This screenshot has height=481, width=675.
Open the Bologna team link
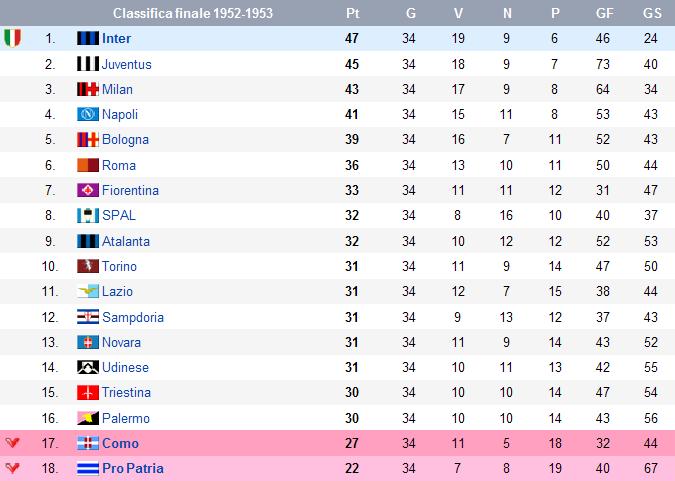coord(125,140)
